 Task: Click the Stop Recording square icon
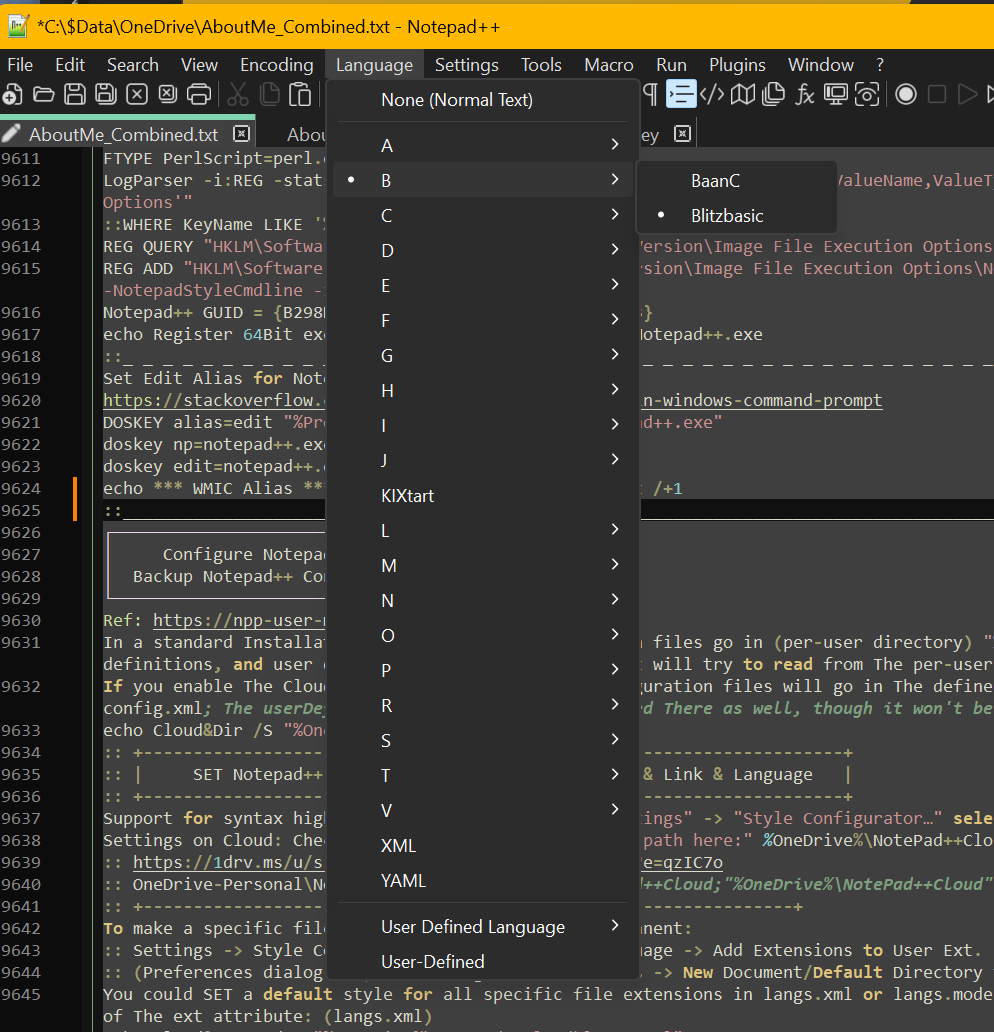pos(937,95)
